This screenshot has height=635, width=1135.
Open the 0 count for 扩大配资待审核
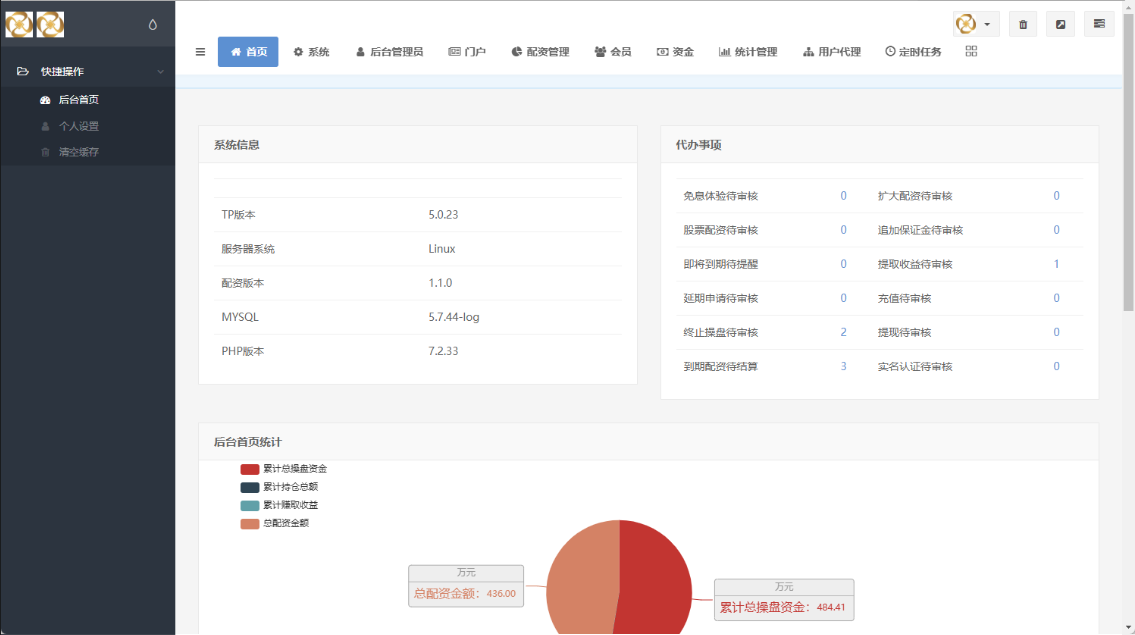tap(1056, 196)
